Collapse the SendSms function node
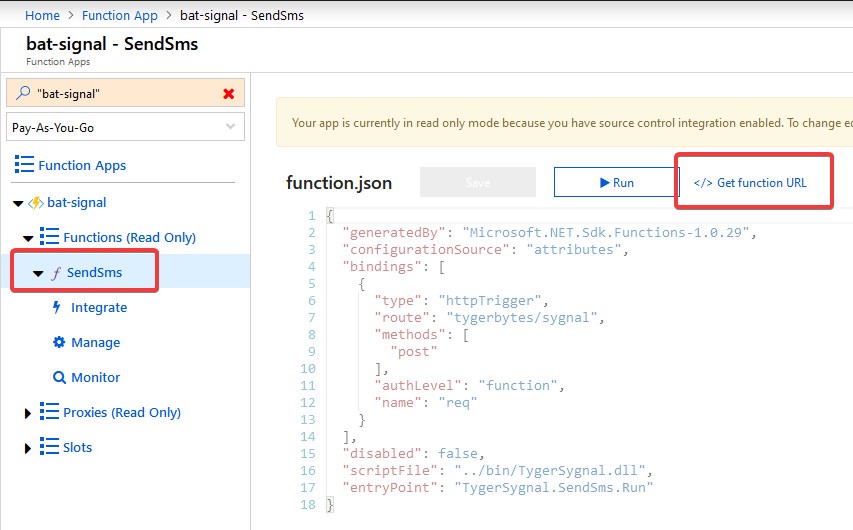The width and height of the screenshot is (853, 530). [38, 273]
